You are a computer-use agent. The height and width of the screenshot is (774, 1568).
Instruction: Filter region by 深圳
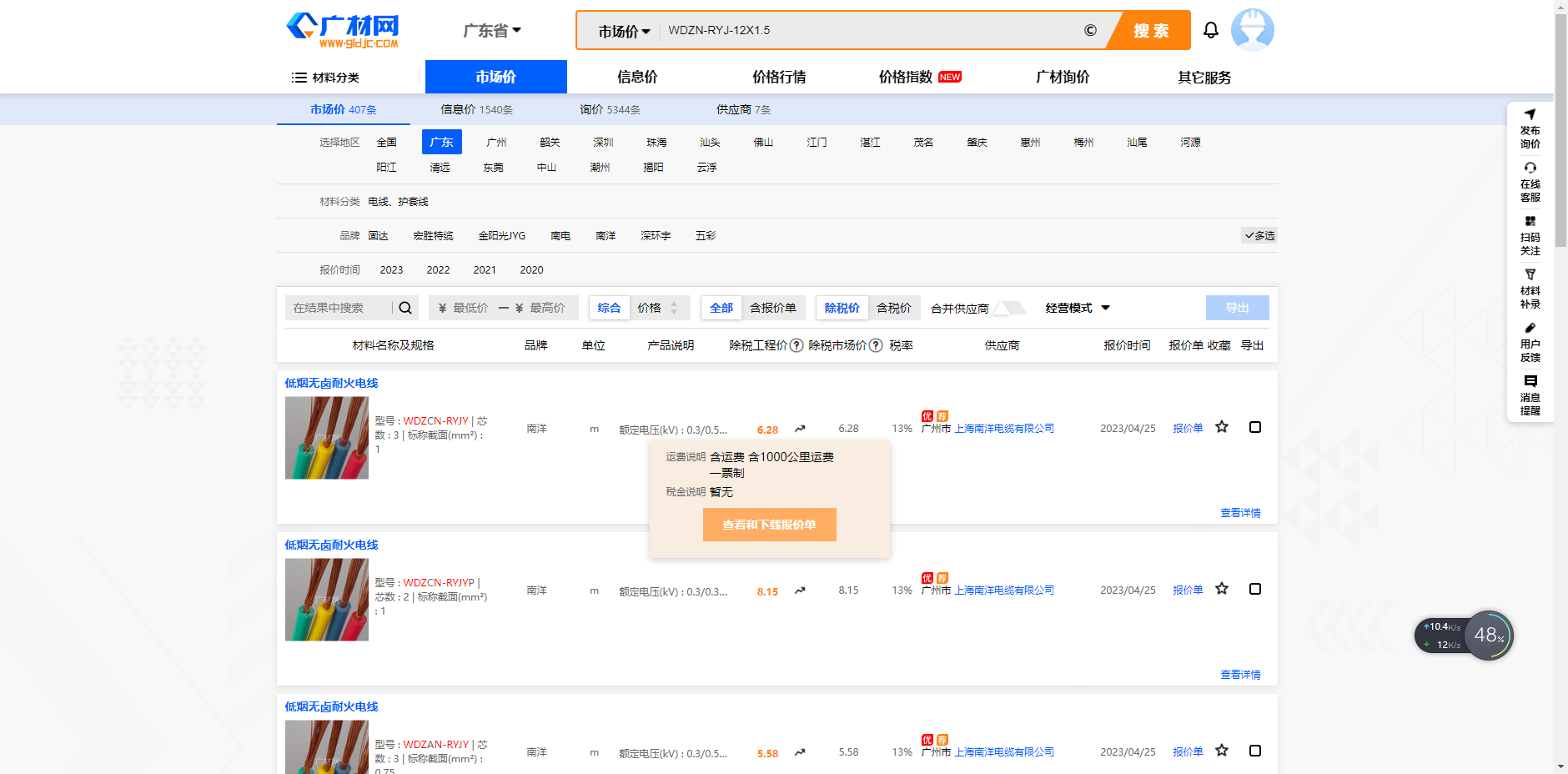point(603,143)
